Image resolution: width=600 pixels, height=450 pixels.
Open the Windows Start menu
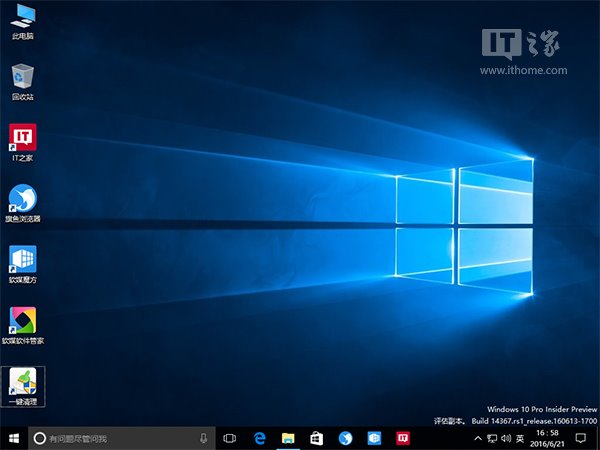click(13, 438)
